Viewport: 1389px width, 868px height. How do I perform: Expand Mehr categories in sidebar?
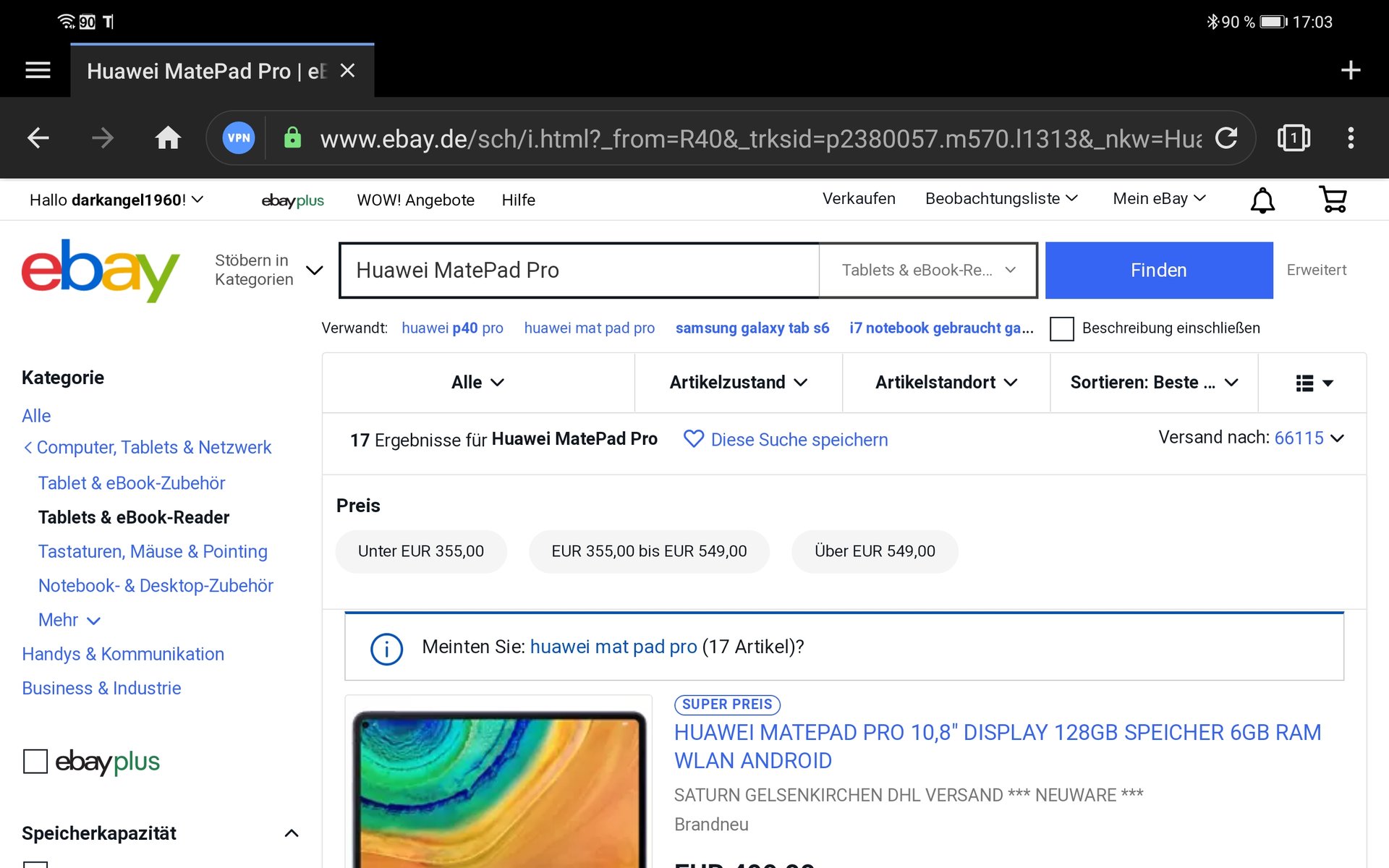[x=69, y=620]
